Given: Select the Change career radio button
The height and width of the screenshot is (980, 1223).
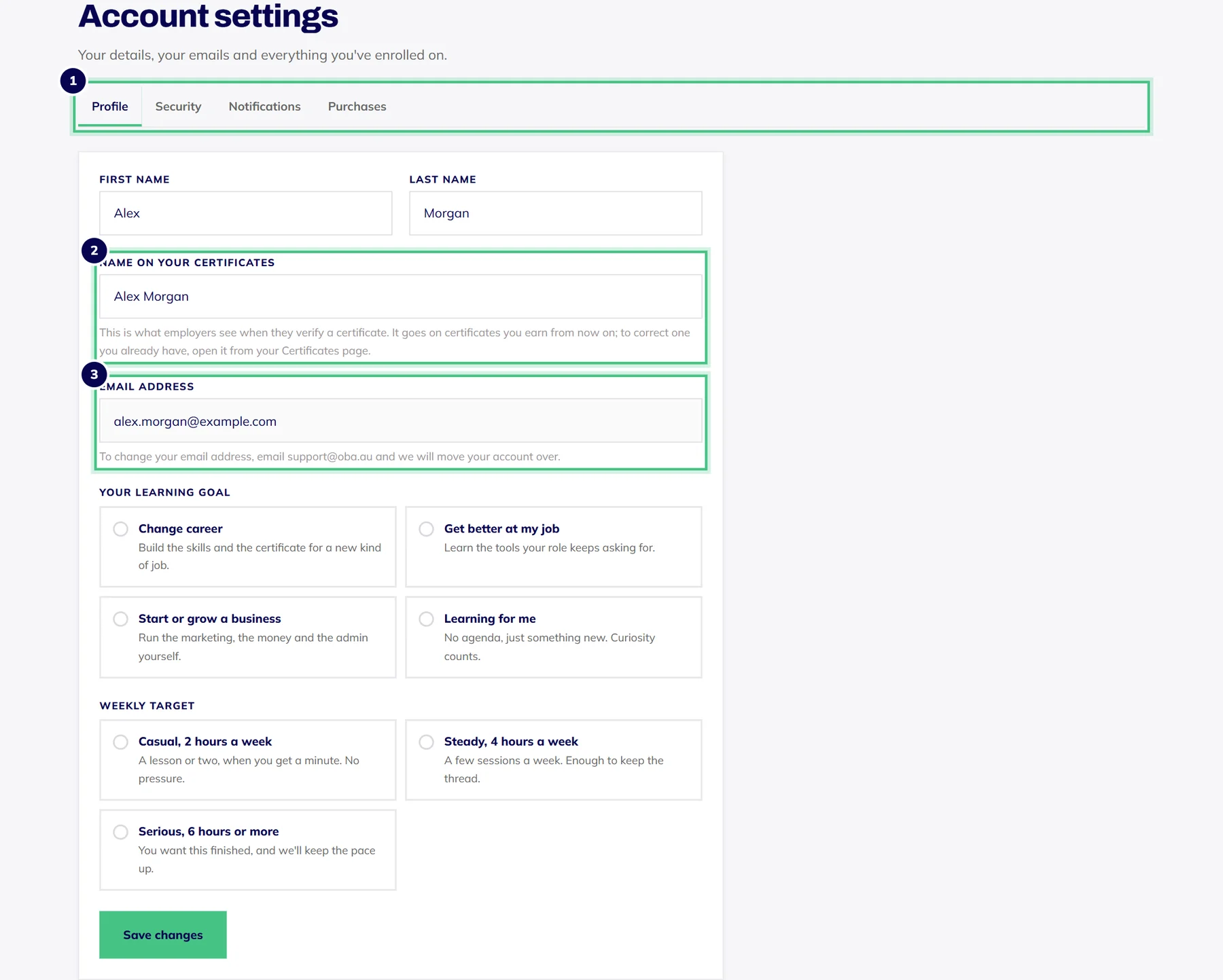Looking at the screenshot, I should 120,529.
